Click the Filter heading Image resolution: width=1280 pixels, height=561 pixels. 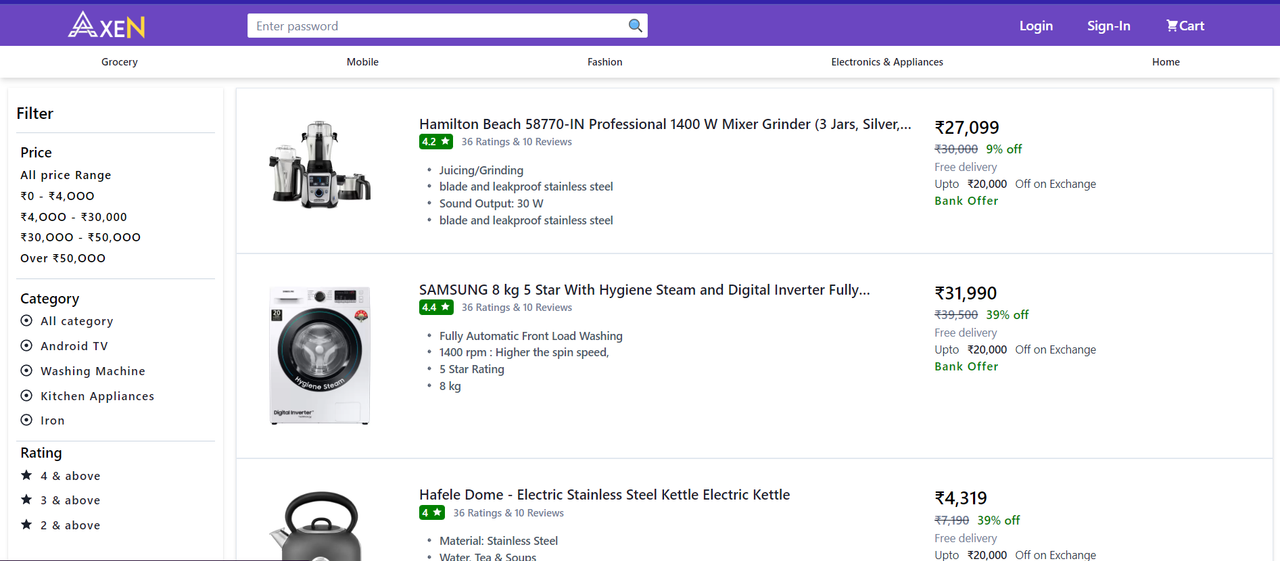pyautogui.click(x=35, y=113)
